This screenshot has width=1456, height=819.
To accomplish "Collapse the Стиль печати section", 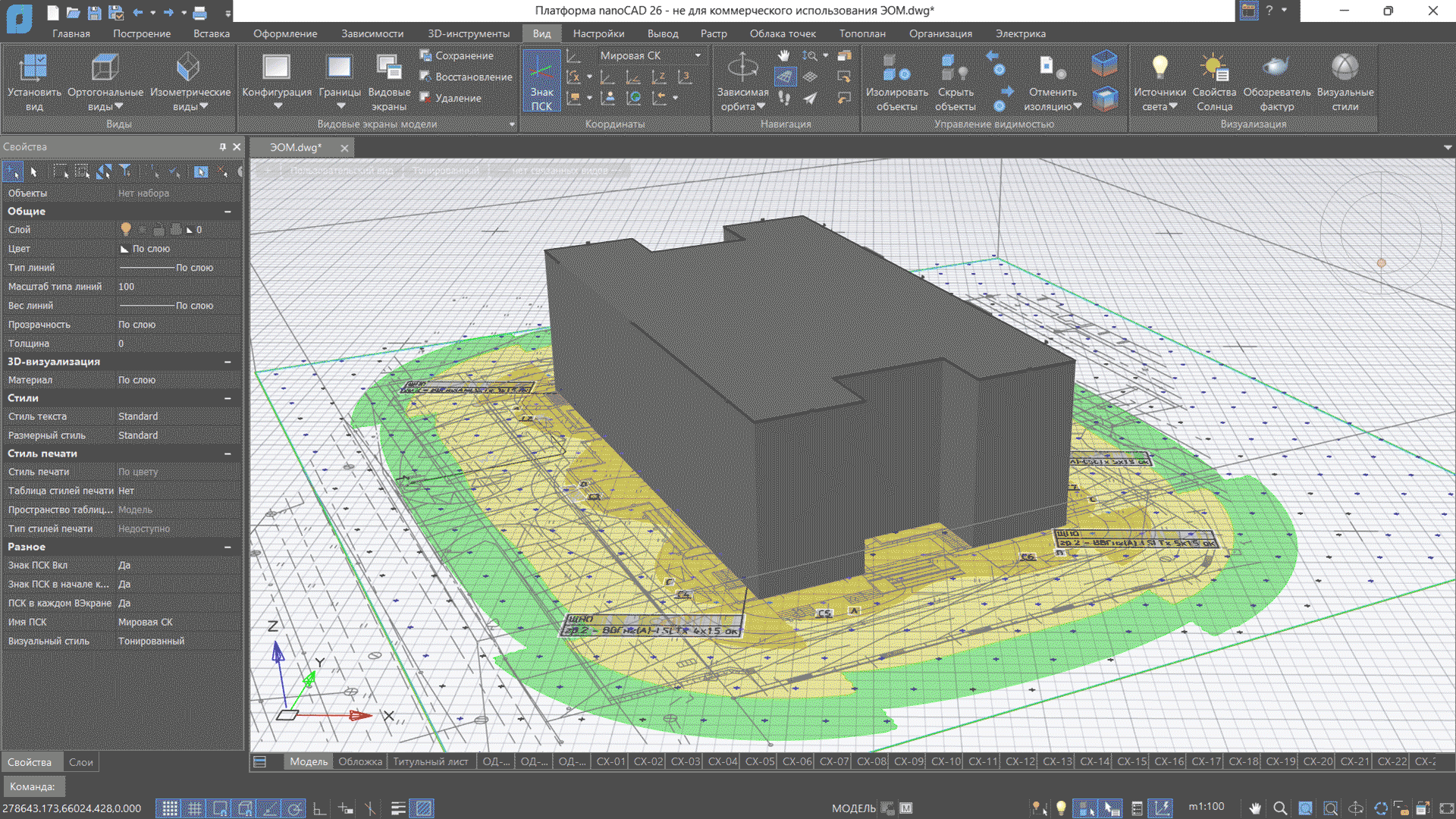I will (227, 453).
